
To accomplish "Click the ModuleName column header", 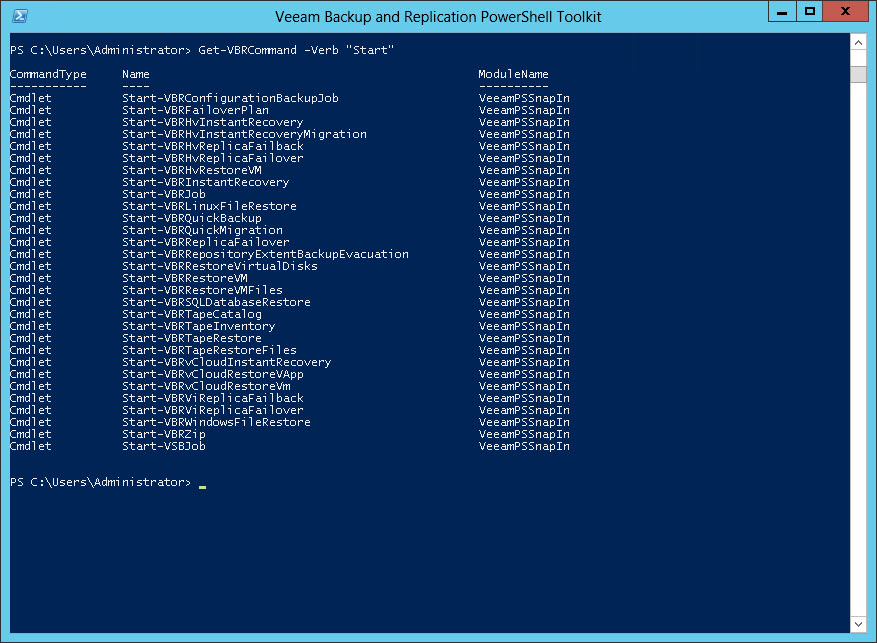I will pos(513,74).
